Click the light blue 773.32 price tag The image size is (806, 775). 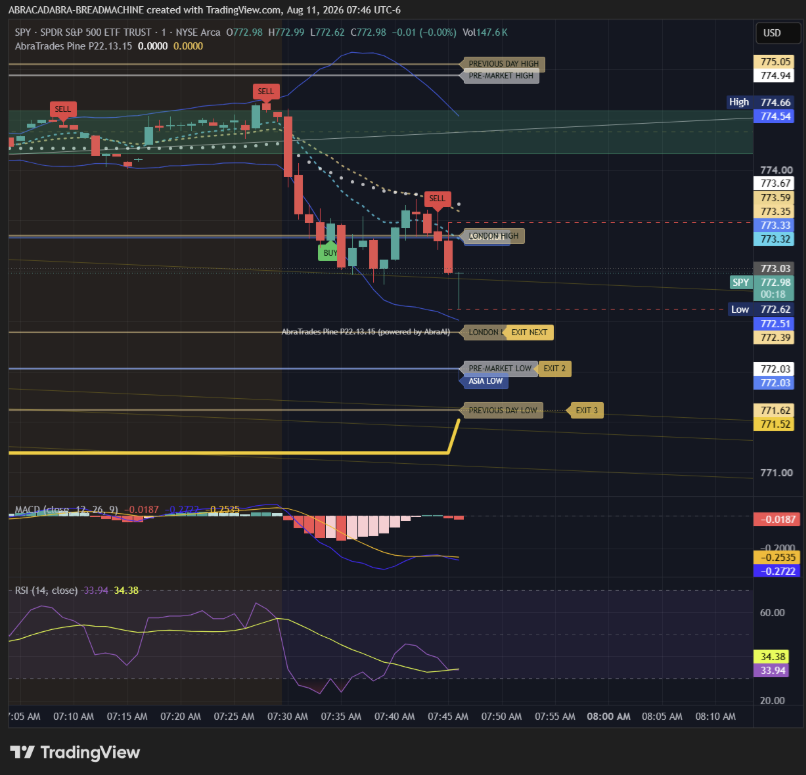tap(774, 239)
